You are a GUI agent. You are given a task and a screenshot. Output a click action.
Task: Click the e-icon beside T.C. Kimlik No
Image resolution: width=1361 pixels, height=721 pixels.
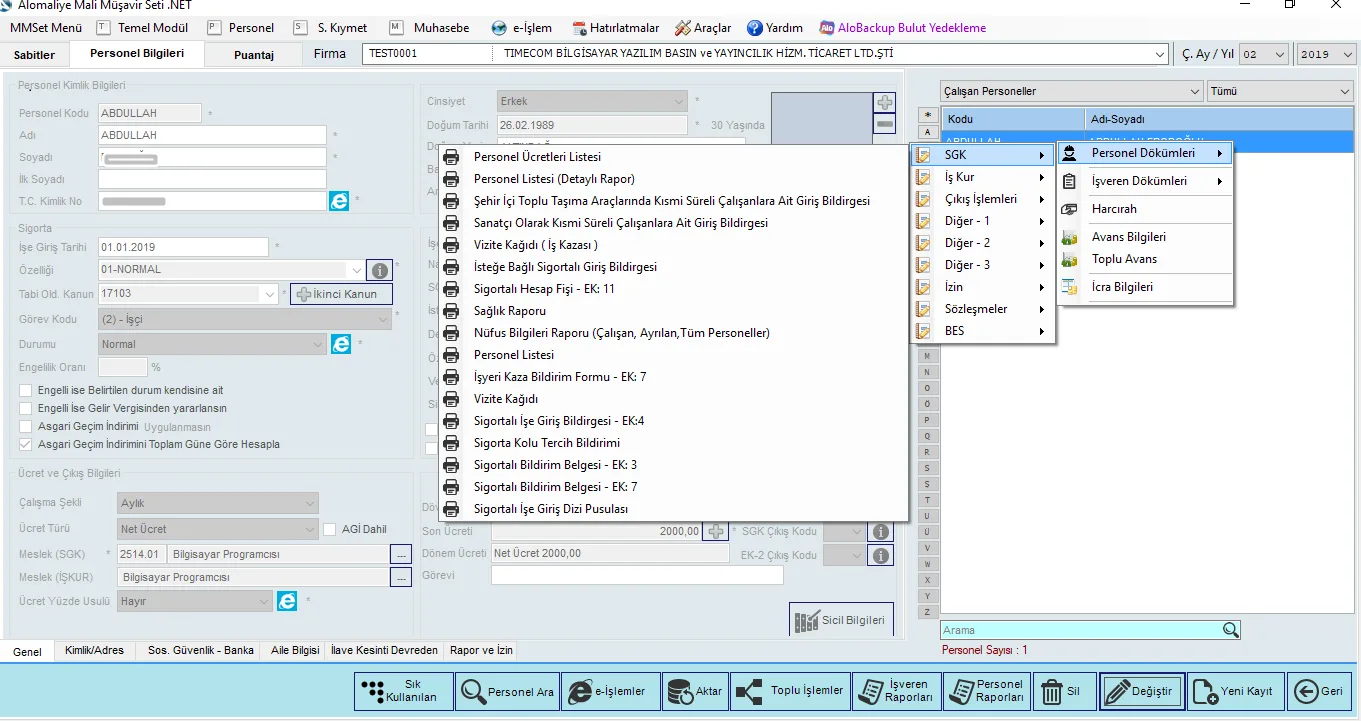point(340,201)
